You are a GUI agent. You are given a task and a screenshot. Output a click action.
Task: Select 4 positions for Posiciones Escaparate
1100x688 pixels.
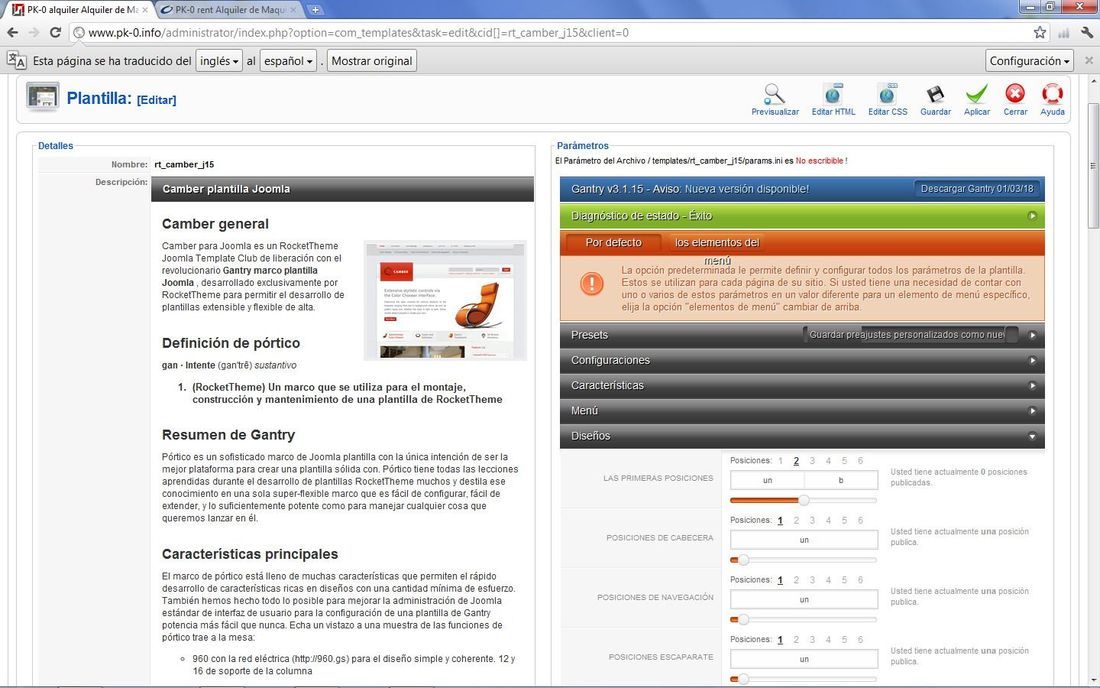[x=829, y=640]
